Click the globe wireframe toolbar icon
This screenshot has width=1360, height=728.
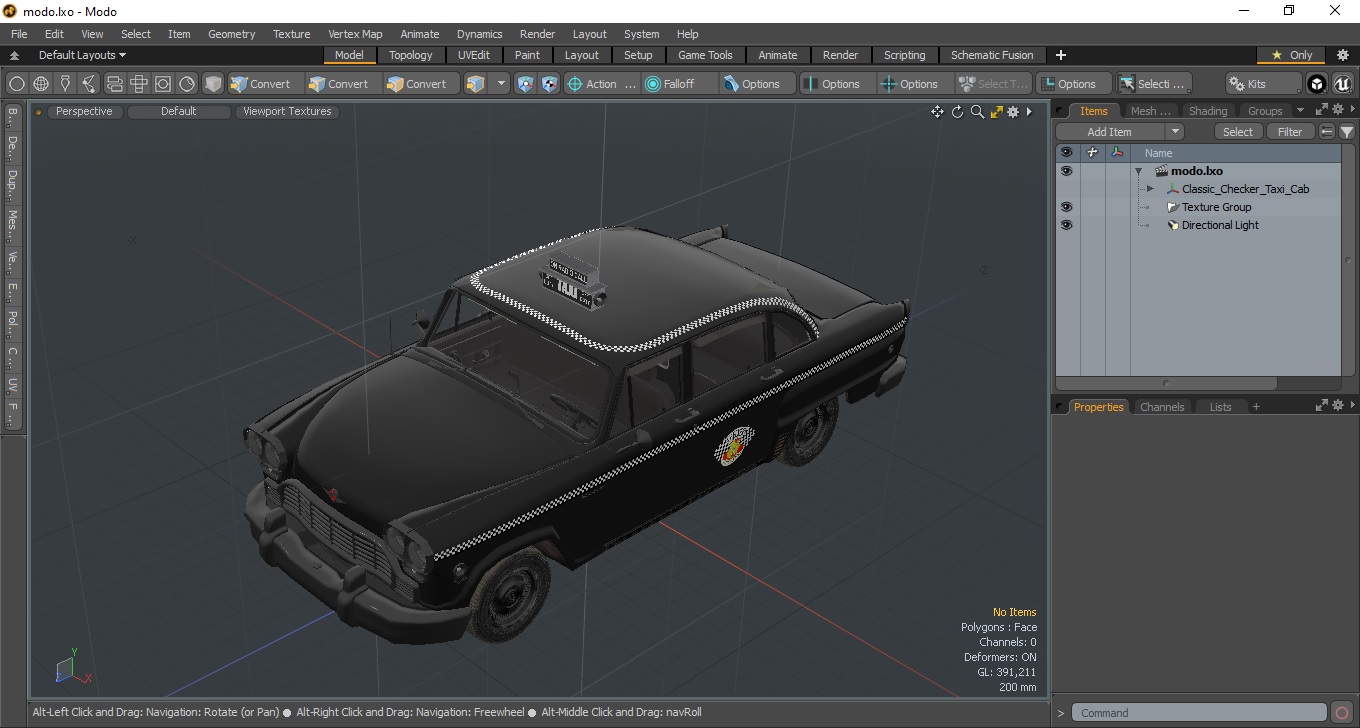pos(41,84)
